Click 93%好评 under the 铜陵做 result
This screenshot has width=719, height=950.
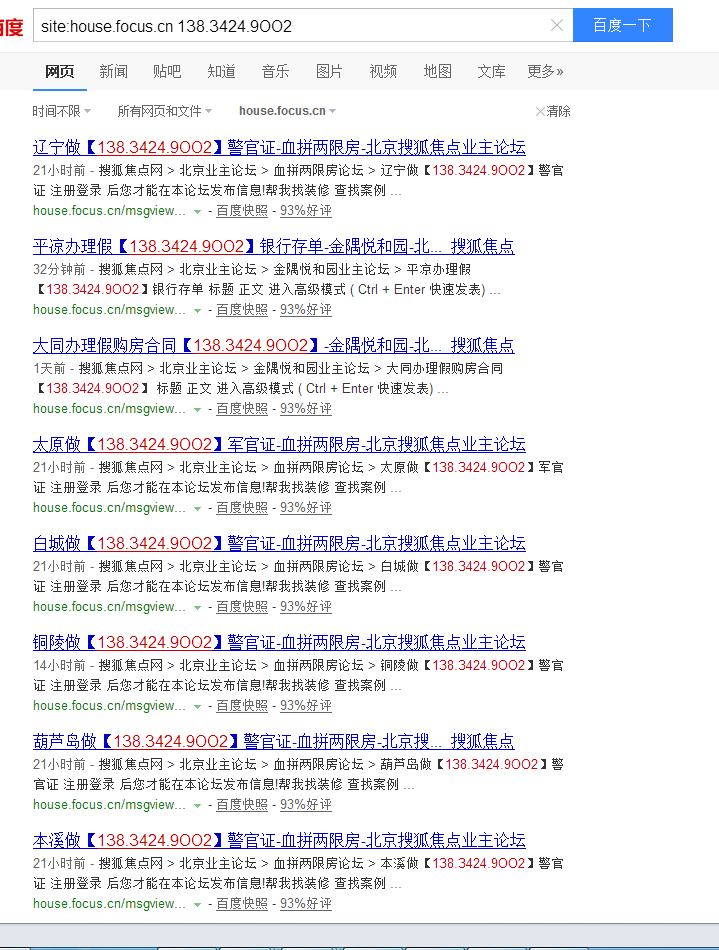(306, 706)
